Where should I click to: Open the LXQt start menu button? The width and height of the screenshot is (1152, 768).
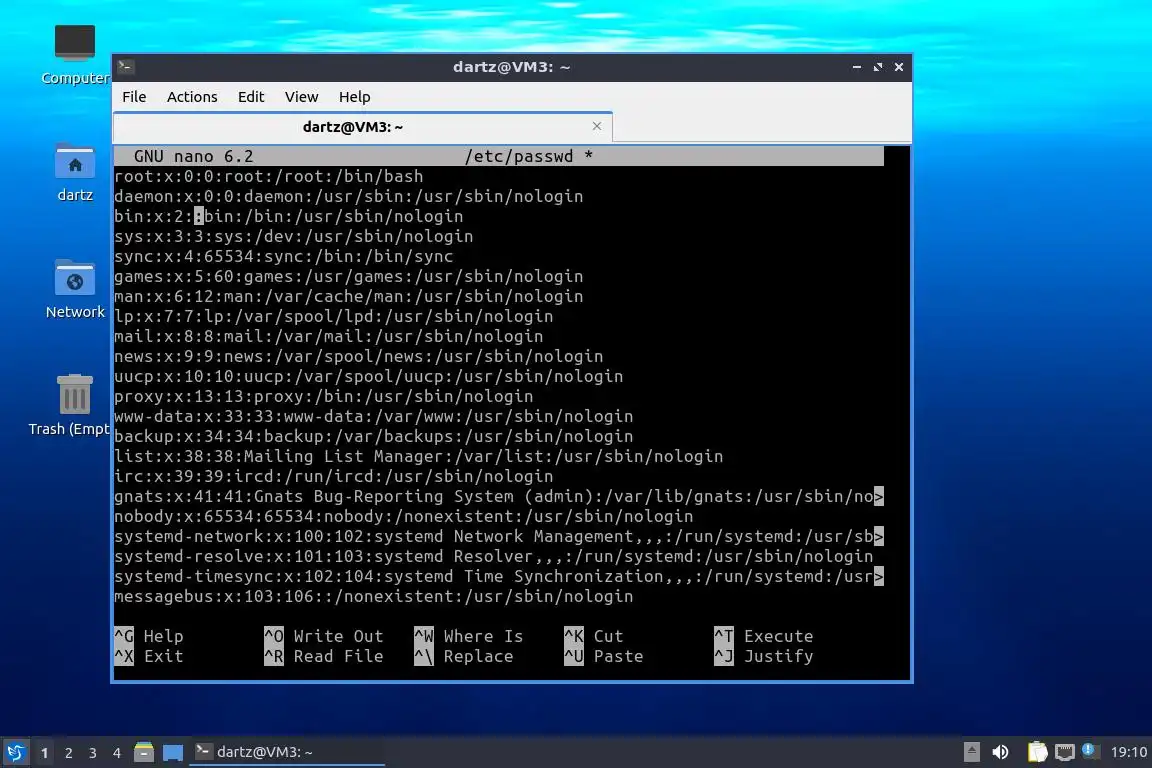(15, 752)
